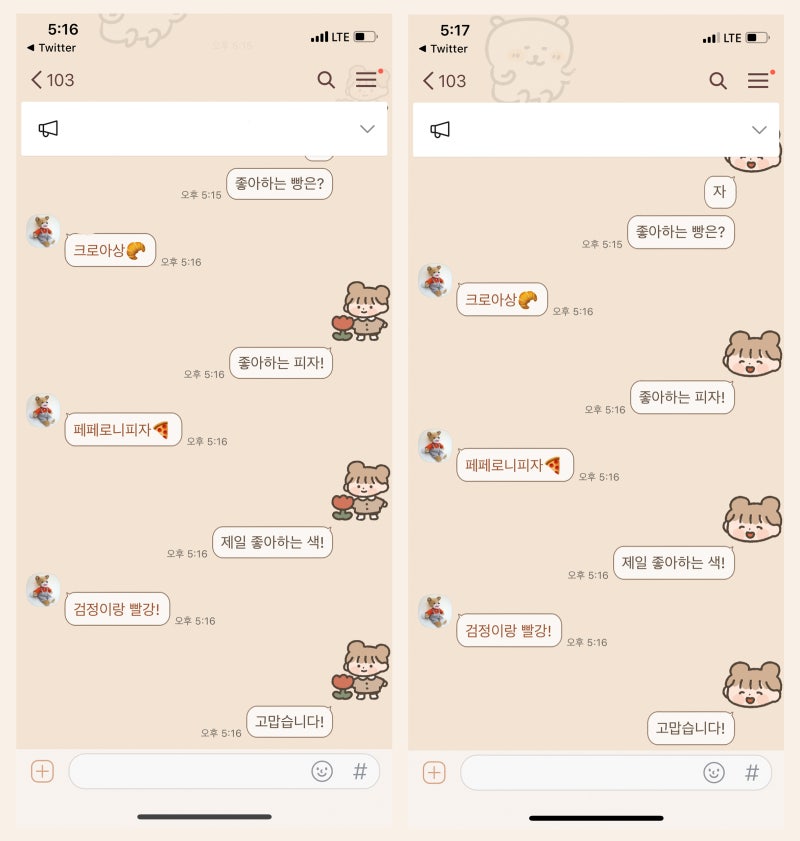Go back via 103 in right chat

pos(445,81)
